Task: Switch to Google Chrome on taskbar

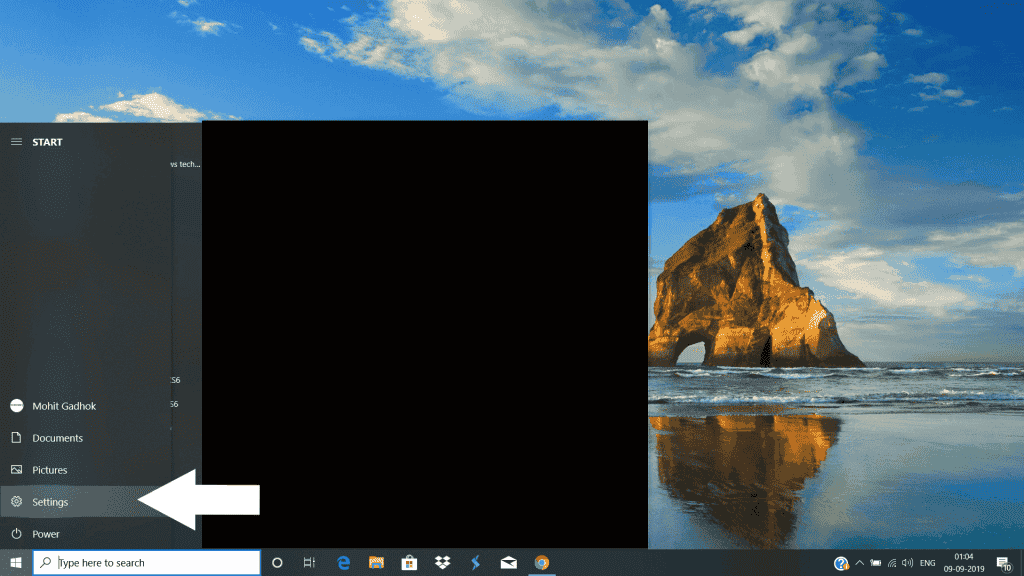Action: pyautogui.click(x=541, y=563)
